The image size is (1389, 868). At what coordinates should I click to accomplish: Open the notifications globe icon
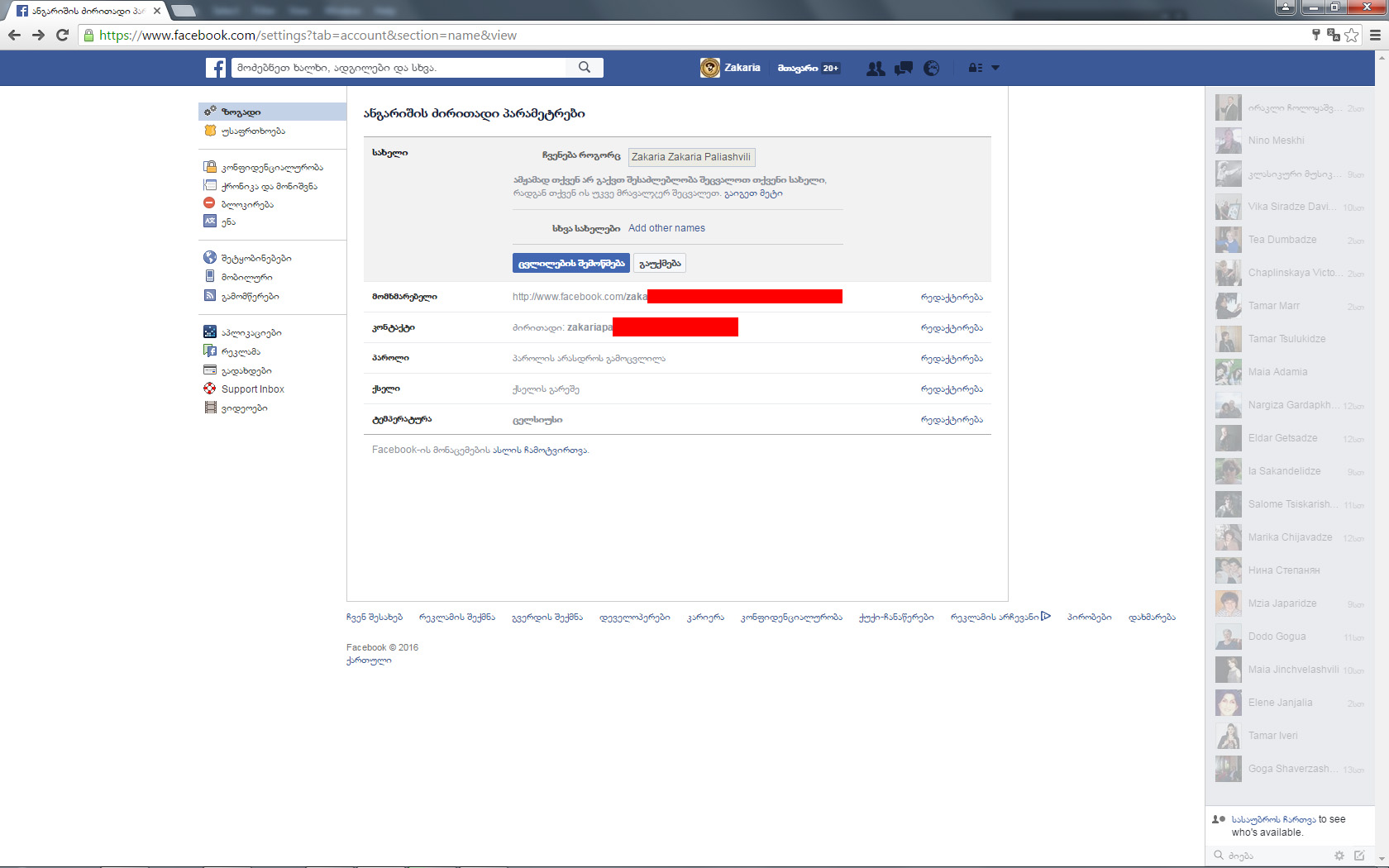point(931,69)
